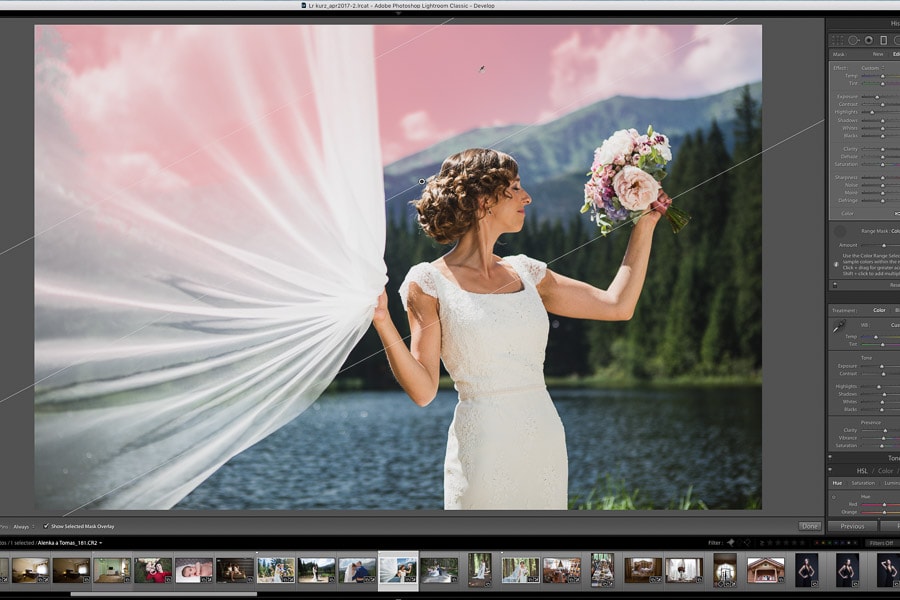Screen dimensions: 900x600
Task: Select the Graduated Filter tool
Action: point(883,40)
